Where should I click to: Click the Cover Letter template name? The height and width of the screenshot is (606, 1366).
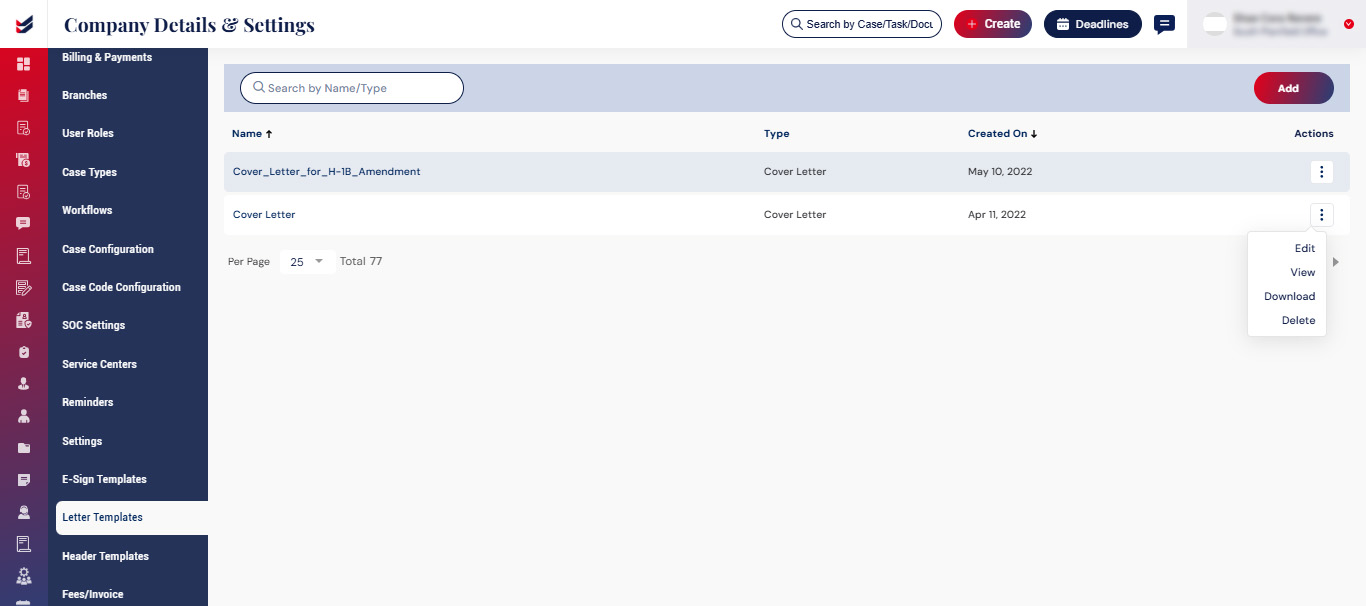264,215
